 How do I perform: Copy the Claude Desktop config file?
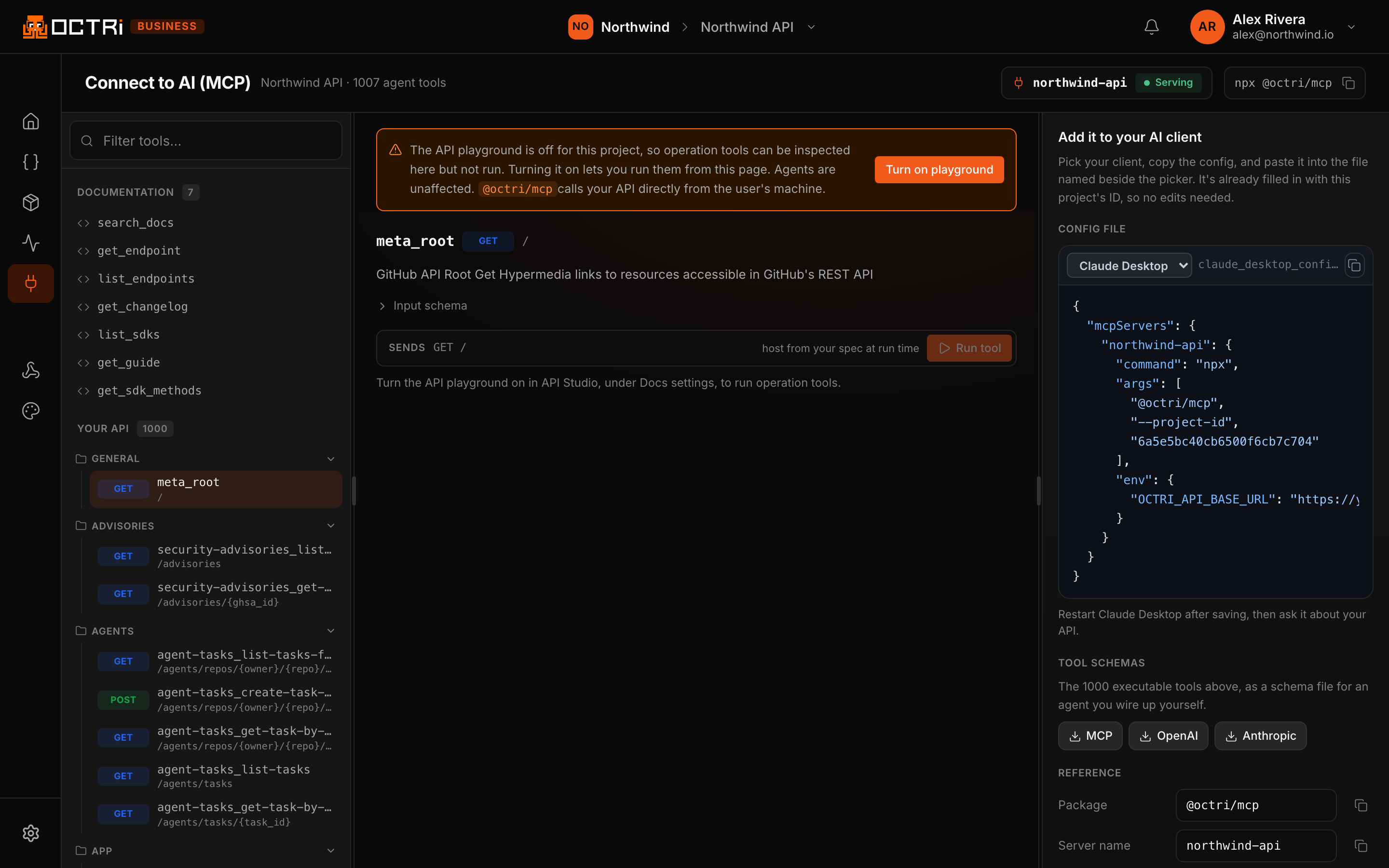(1355, 265)
